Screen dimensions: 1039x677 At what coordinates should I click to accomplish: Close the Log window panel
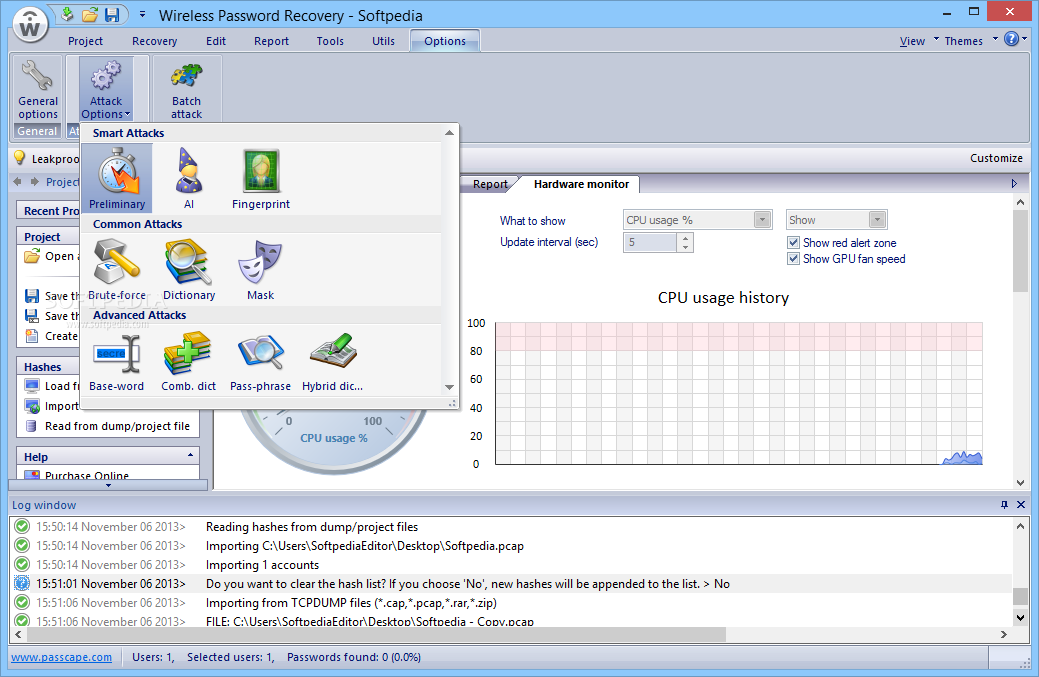pos(1021,505)
